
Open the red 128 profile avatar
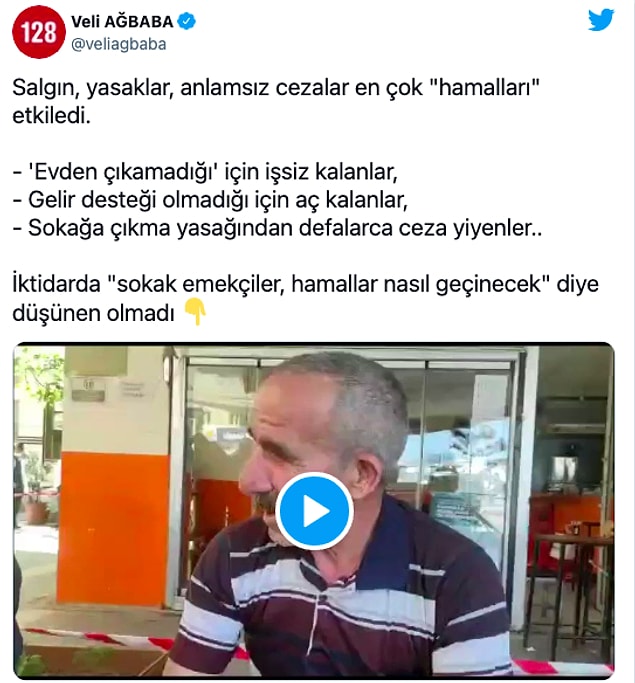click(39, 32)
